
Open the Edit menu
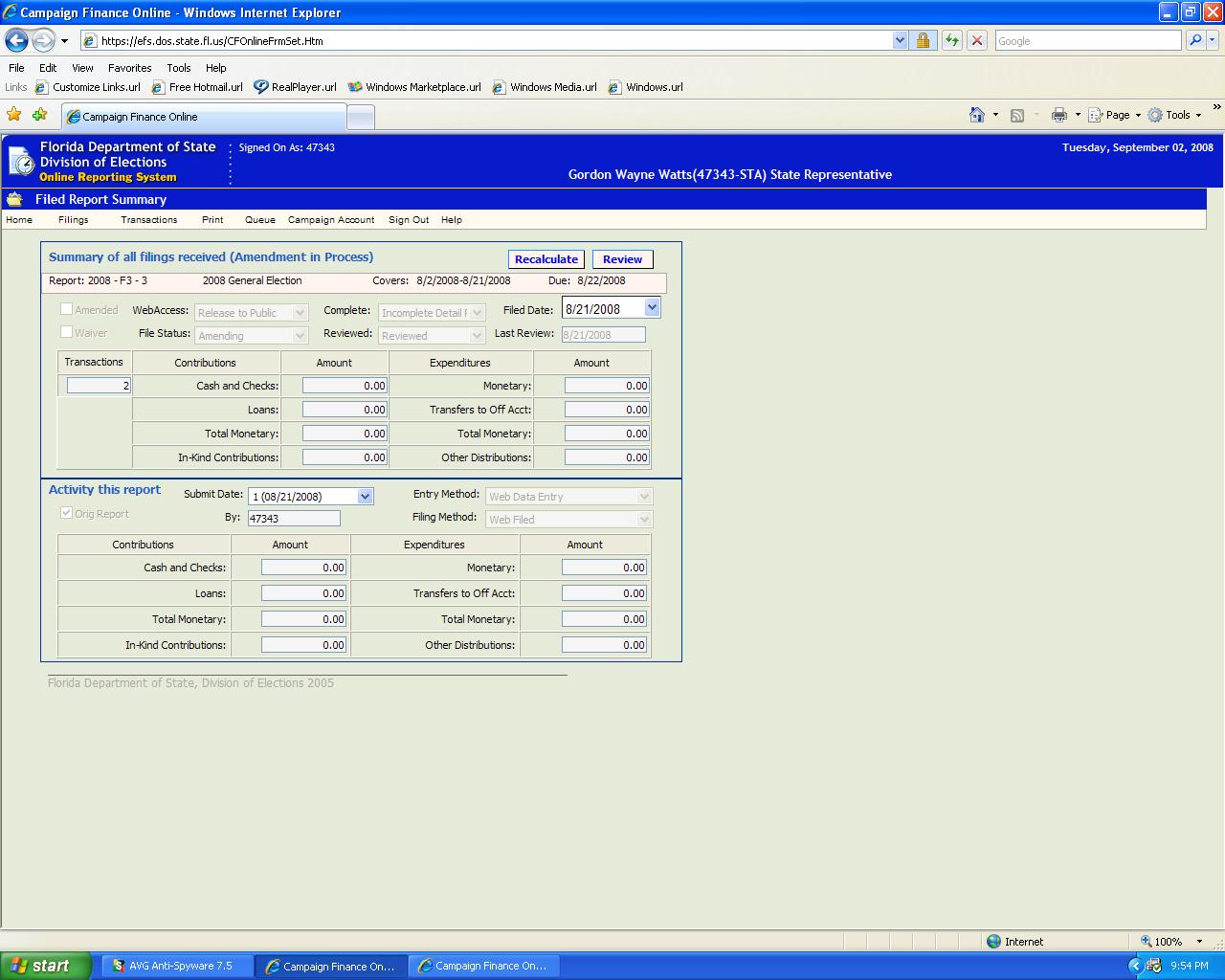pyautogui.click(x=48, y=68)
